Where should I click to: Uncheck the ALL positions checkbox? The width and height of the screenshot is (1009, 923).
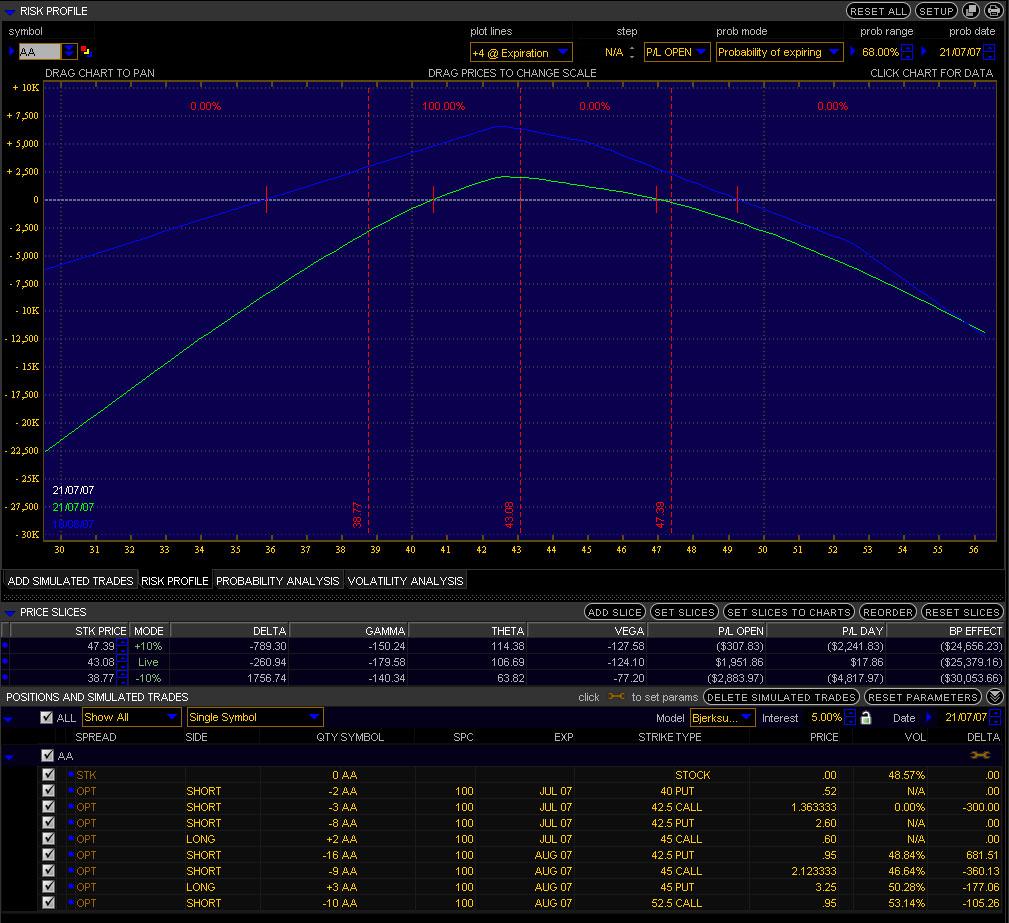pos(46,718)
